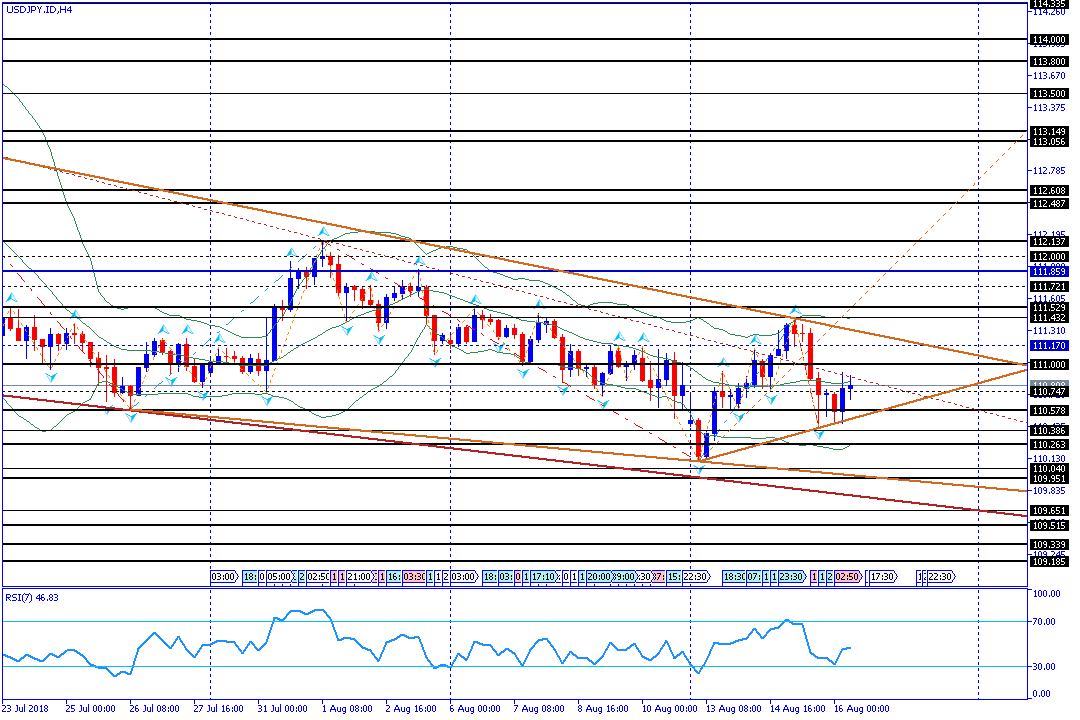Screen dimensions: 1080x720
Task: Select the RSI(7) 46.83 indicator label
Action: 32,597
